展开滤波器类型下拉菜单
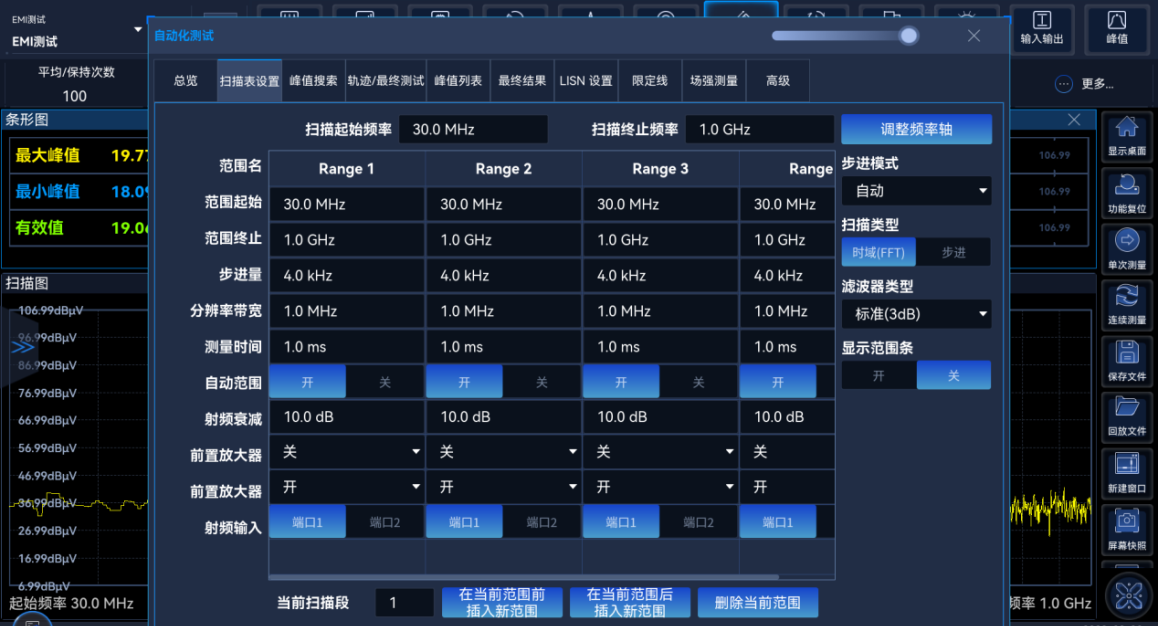This screenshot has width=1158, height=626. 916,314
